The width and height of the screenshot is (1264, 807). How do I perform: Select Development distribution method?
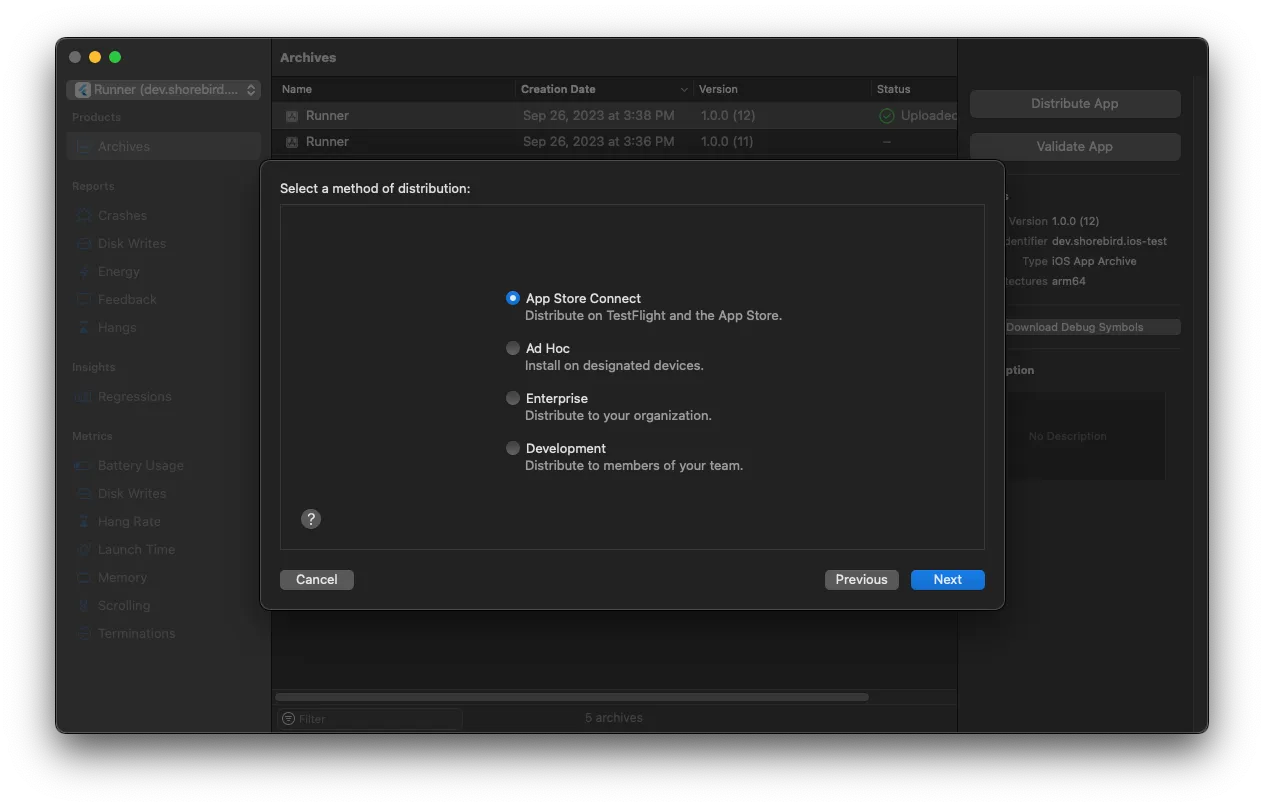point(513,448)
